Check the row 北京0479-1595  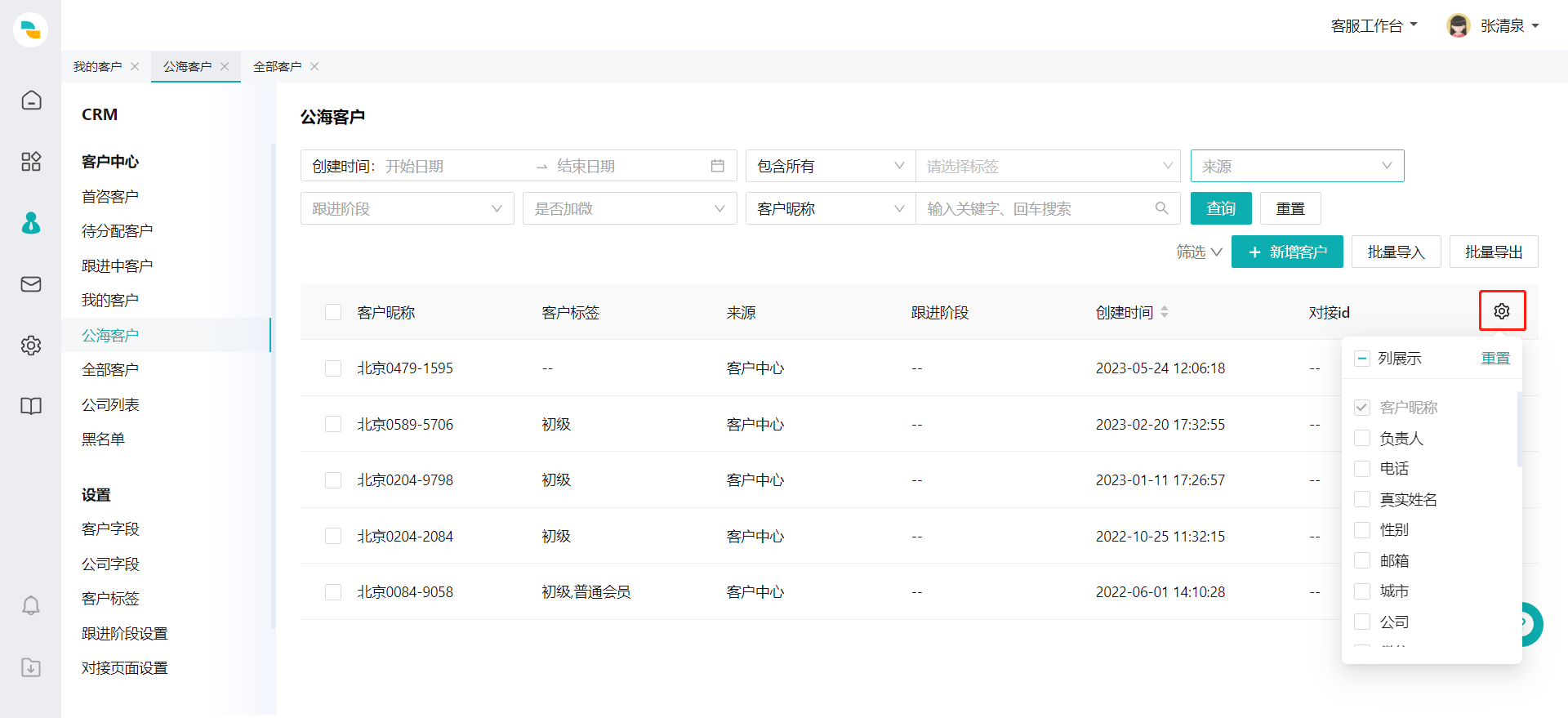[x=333, y=368]
